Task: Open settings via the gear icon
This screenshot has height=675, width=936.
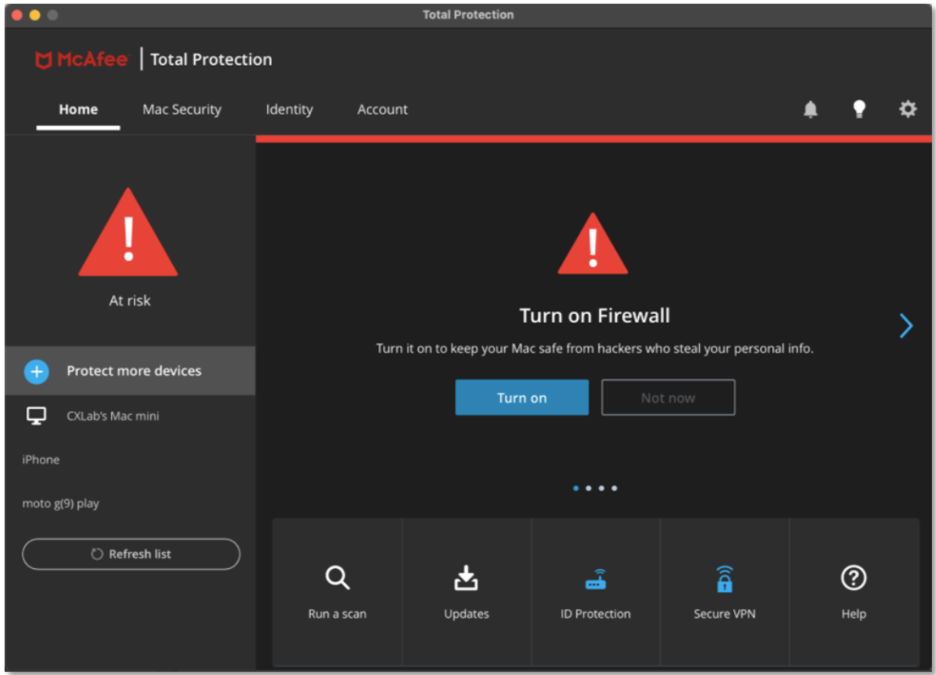Action: (907, 109)
